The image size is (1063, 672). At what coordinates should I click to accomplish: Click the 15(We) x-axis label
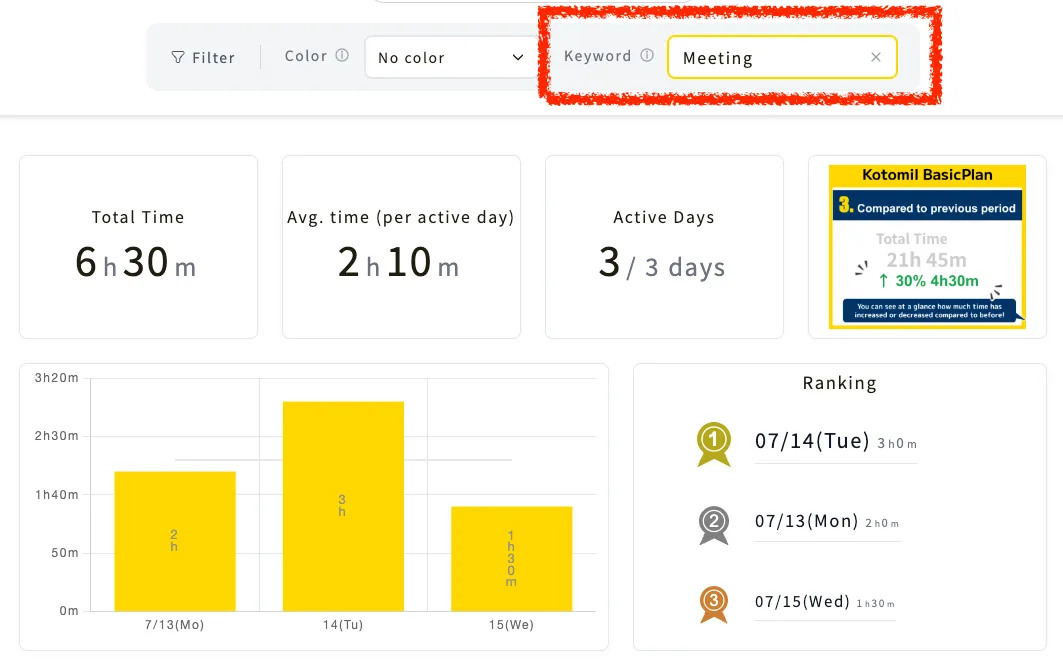tap(511, 625)
